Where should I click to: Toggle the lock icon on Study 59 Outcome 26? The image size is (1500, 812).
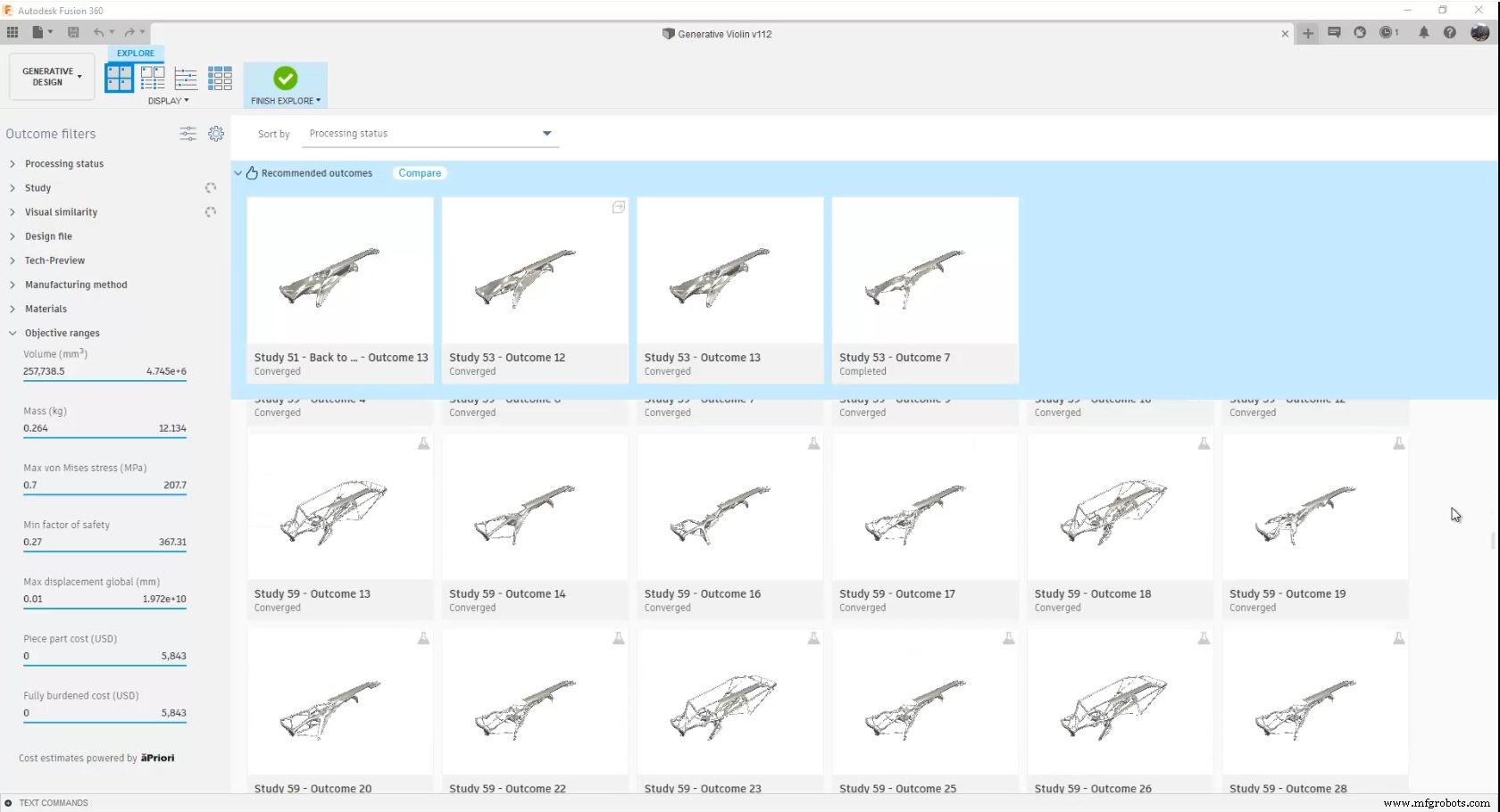(x=1204, y=638)
